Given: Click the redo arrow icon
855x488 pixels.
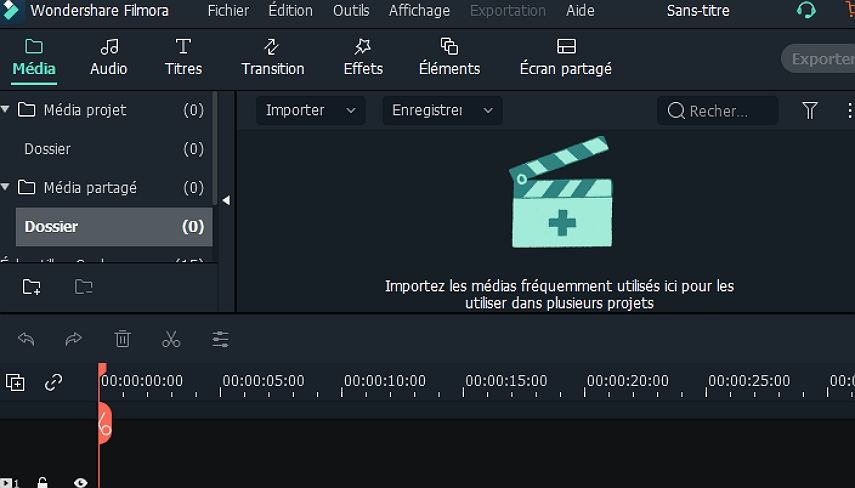Looking at the screenshot, I should coord(73,339).
